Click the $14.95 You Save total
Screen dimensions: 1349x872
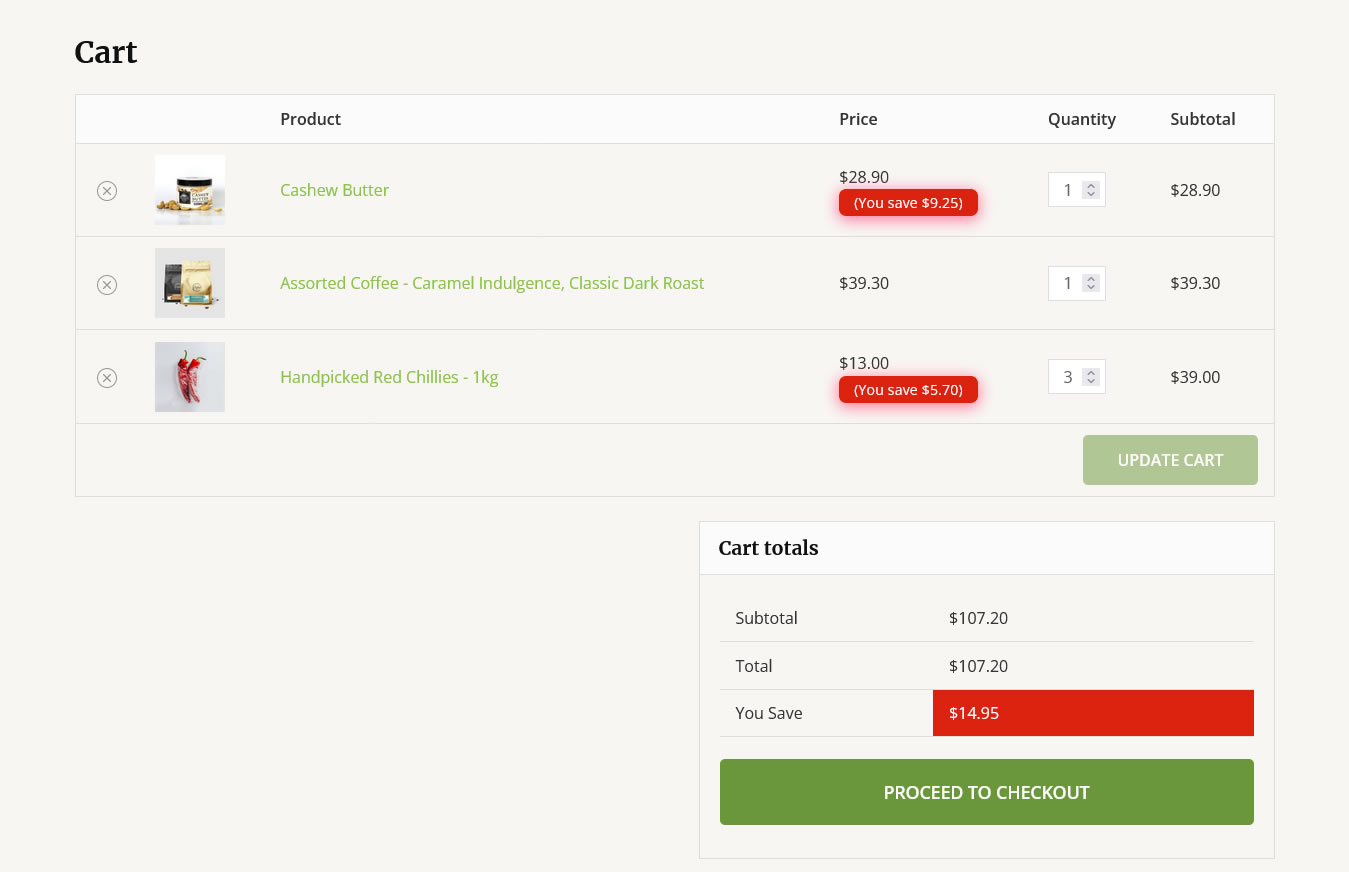[x=1093, y=713]
